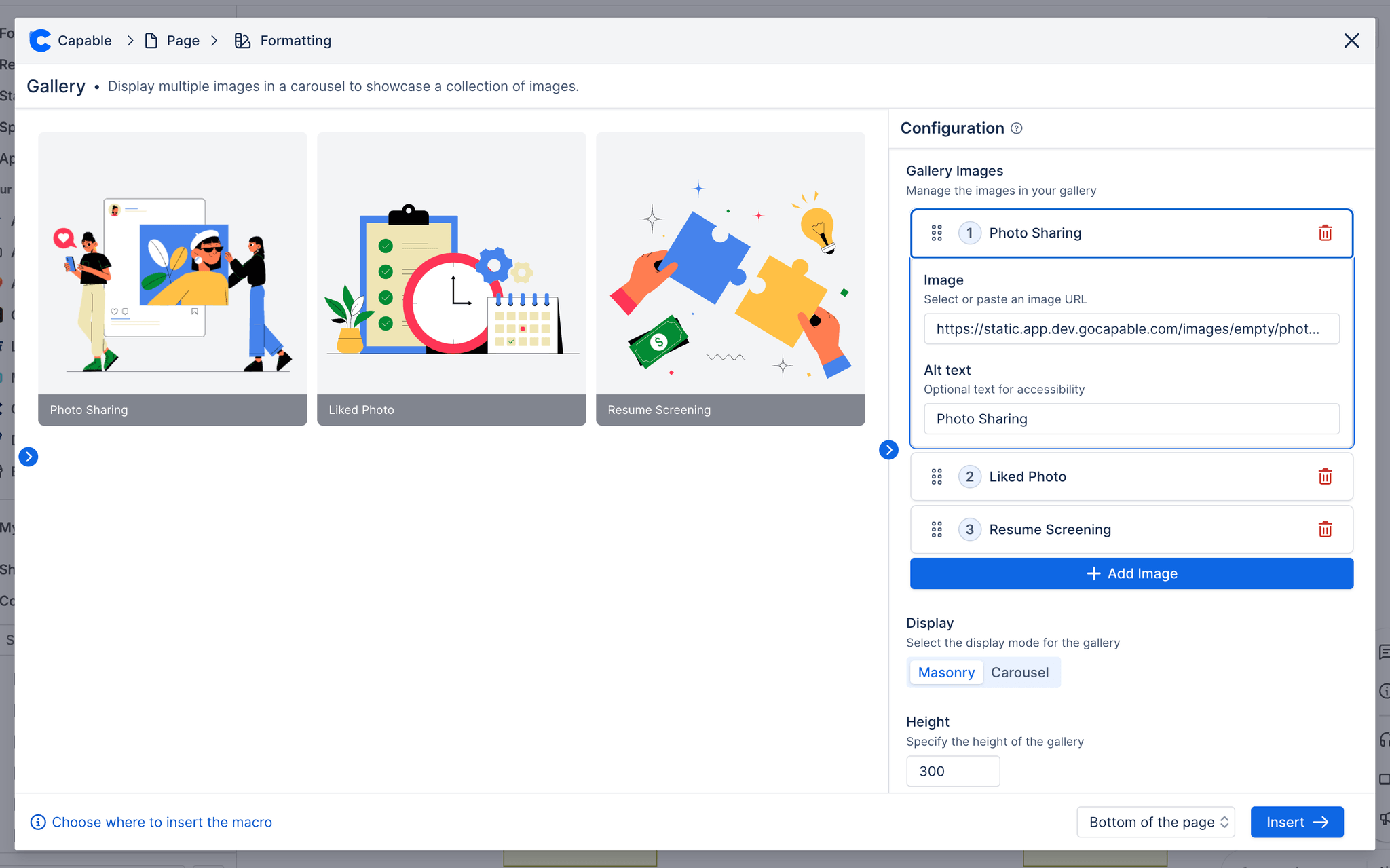Click the info icon beside insert hint

pyautogui.click(x=38, y=822)
